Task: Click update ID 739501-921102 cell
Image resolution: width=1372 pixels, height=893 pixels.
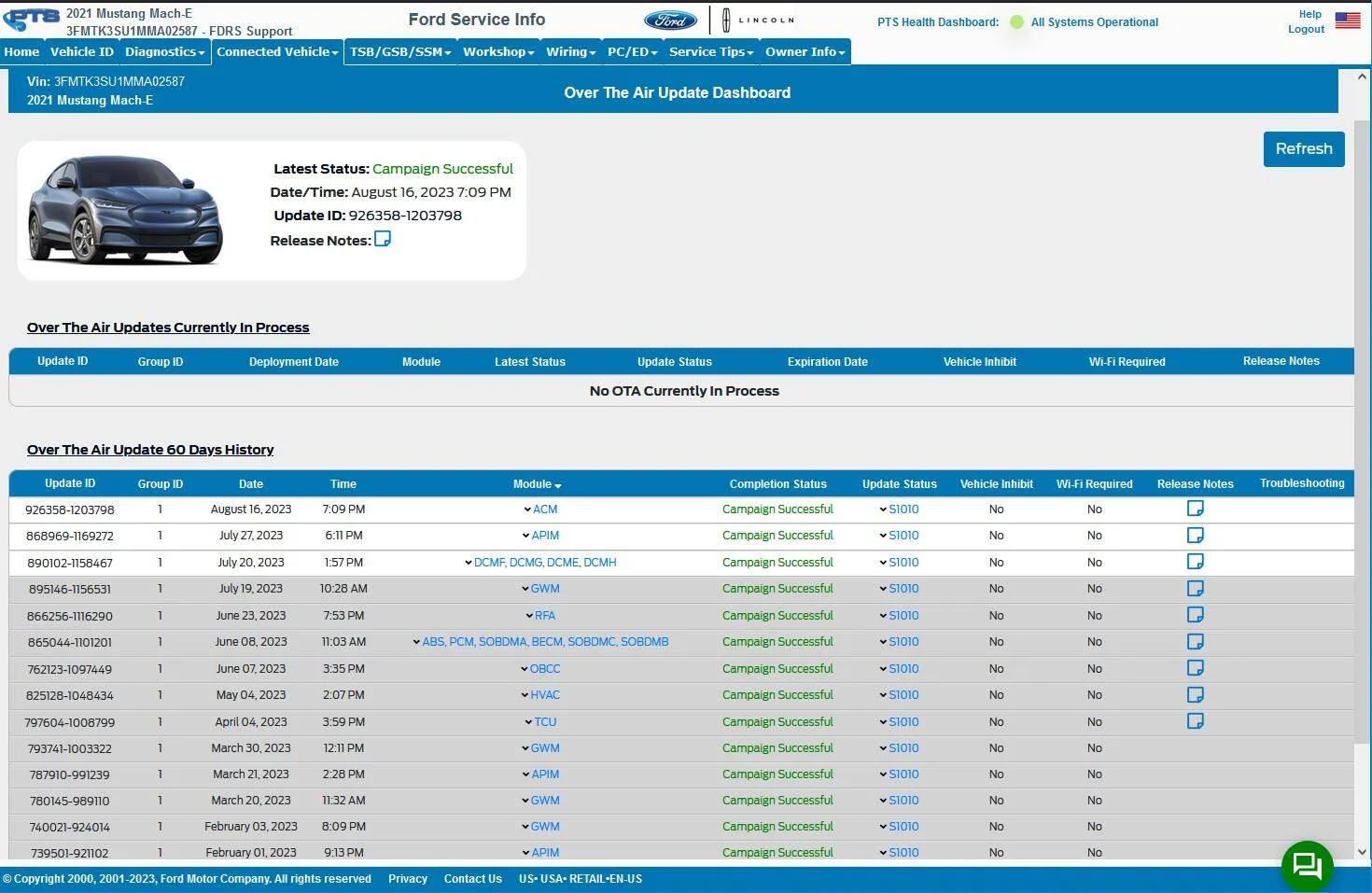Action: 70,853
